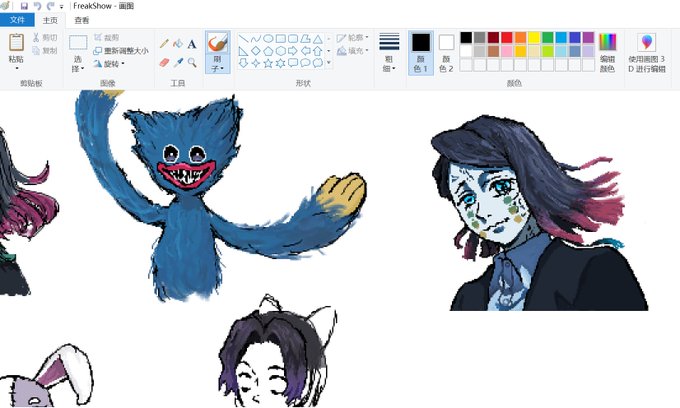Choose the Oval callout shape

(x=305, y=63)
